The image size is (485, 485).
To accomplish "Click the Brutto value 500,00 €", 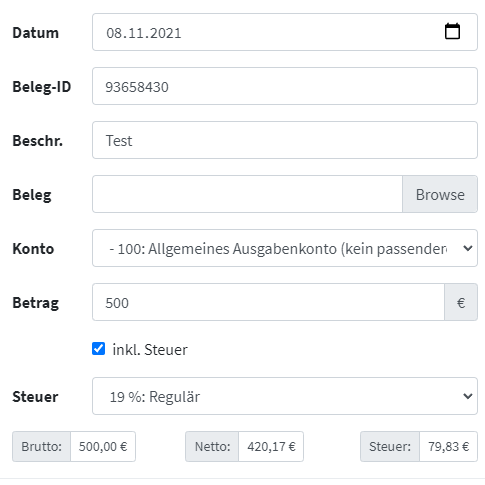I will tap(103, 446).
